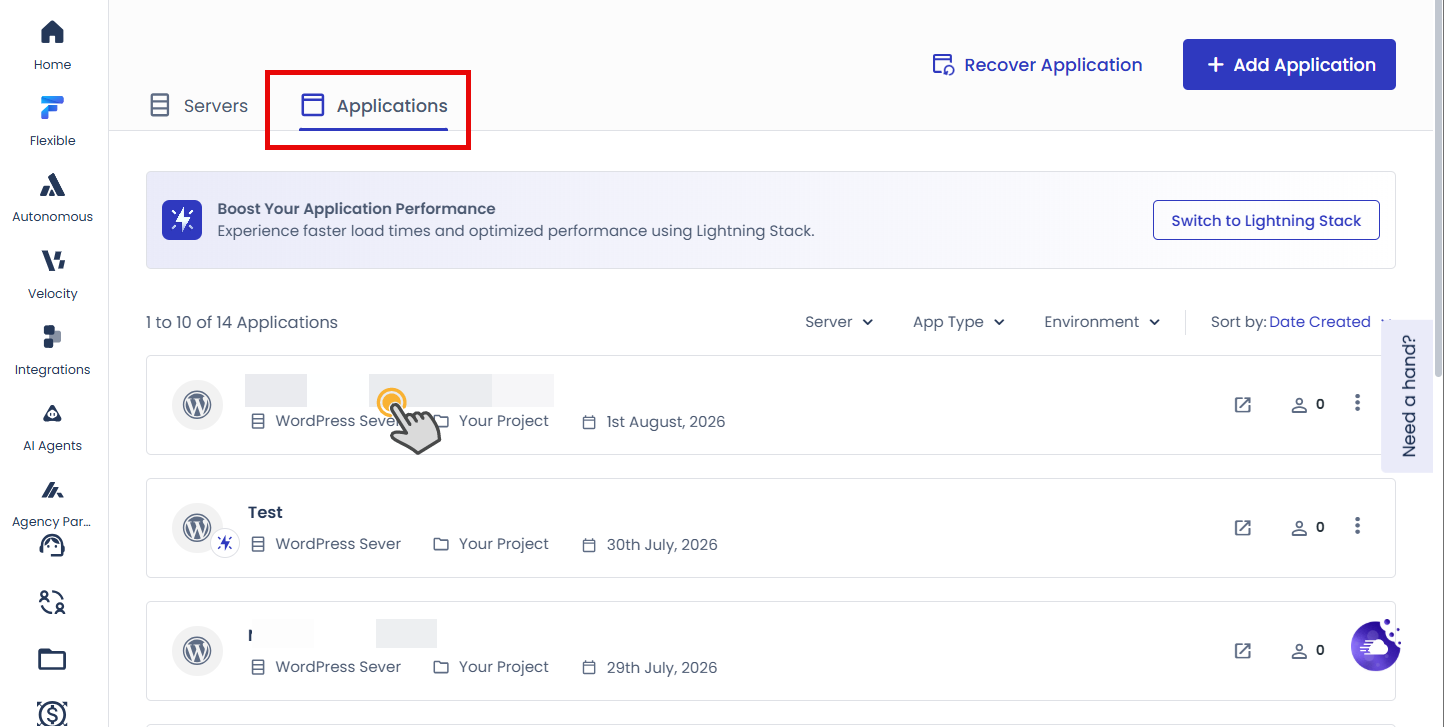Click the cloud chat bubble icon
Viewport: 1444px width, 727px height.
(1376, 645)
